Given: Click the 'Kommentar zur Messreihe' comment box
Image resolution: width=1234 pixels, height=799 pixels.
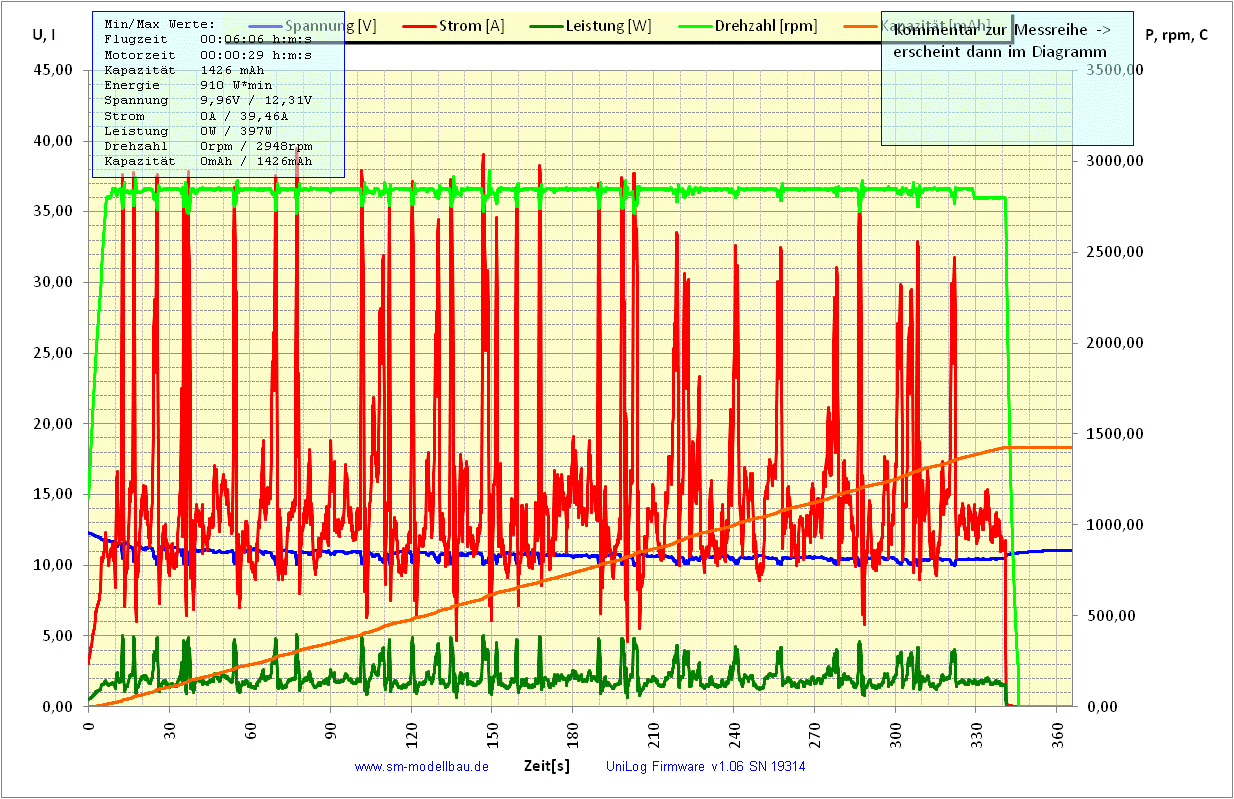Looking at the screenshot, I should (1007, 78).
